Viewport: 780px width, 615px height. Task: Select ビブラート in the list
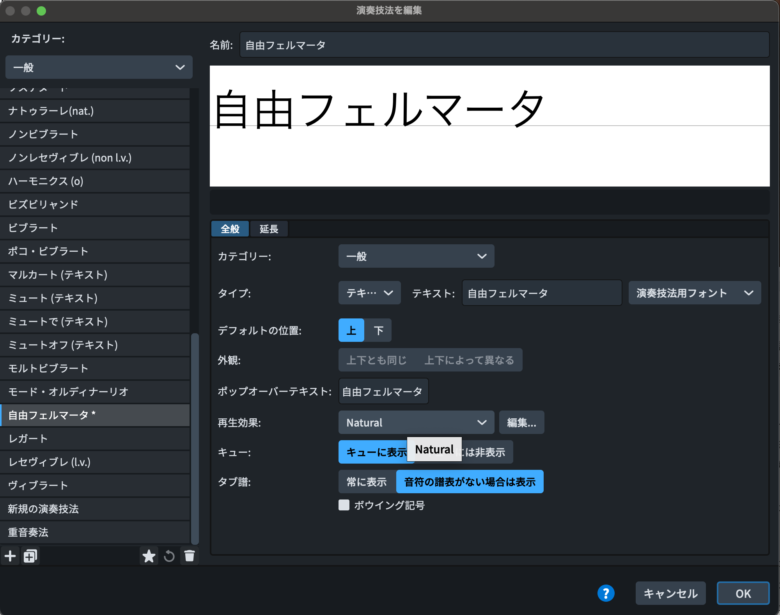tap(95, 228)
